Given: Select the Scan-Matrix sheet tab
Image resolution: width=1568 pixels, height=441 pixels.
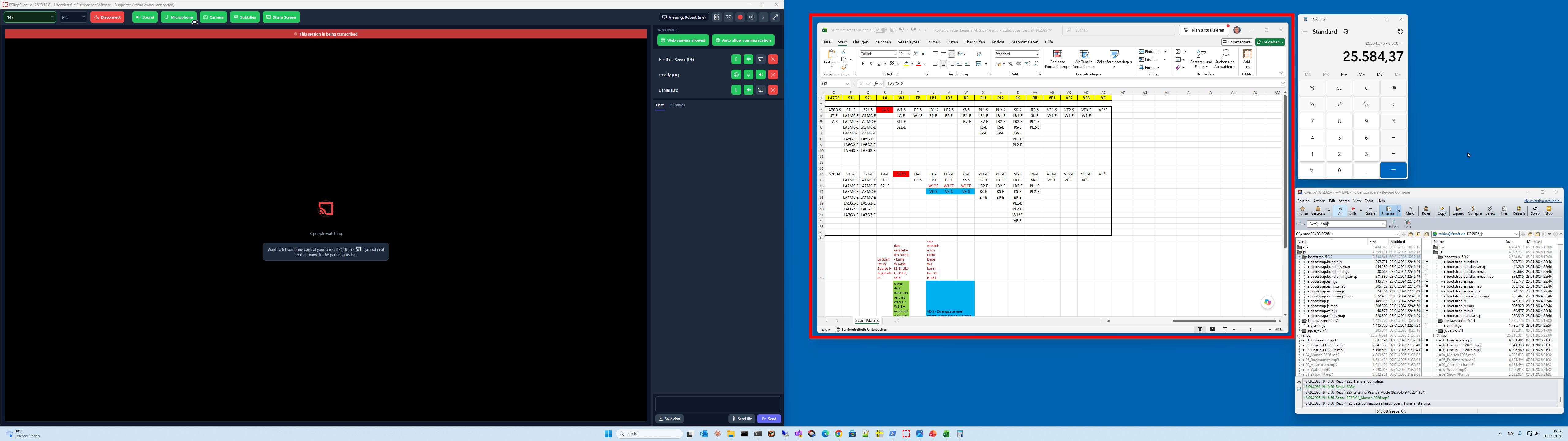Looking at the screenshot, I should [867, 321].
